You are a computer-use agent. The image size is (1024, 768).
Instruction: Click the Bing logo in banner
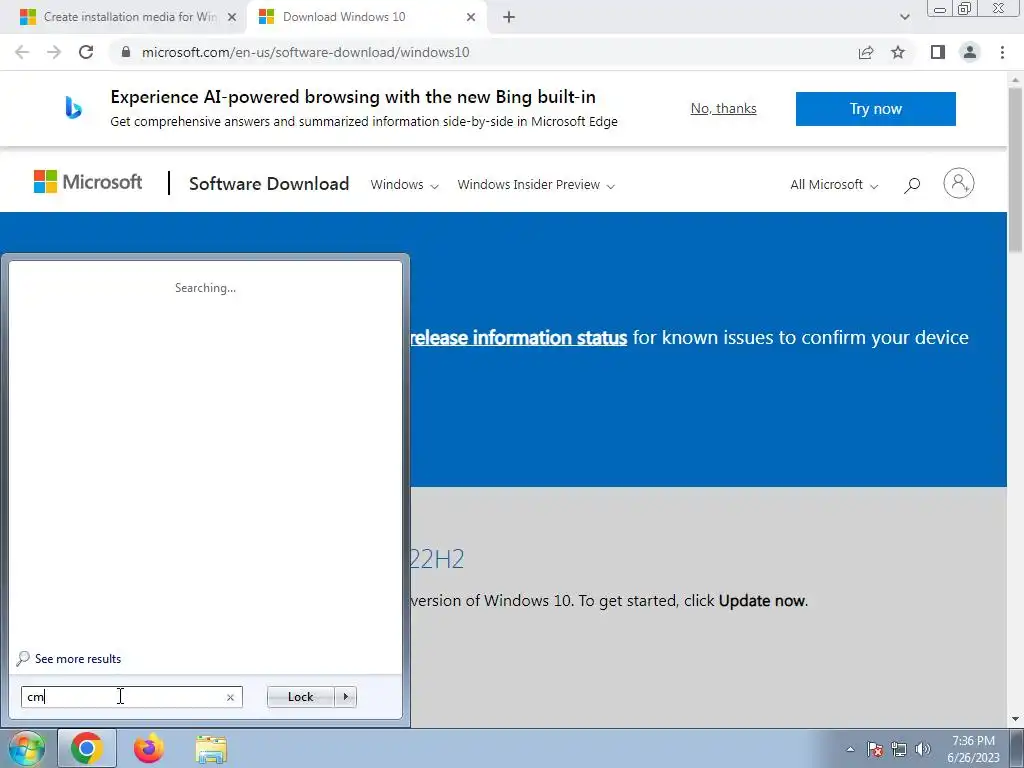73,108
